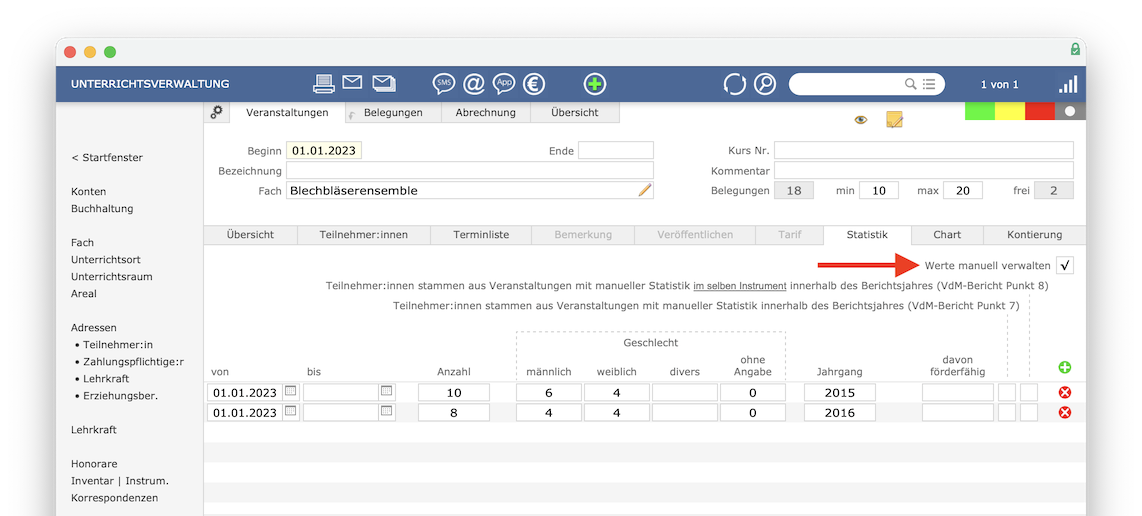Toggle first VdM checkbox in 2015 row
This screenshot has height=516, width=1142.
click(x=1007, y=393)
